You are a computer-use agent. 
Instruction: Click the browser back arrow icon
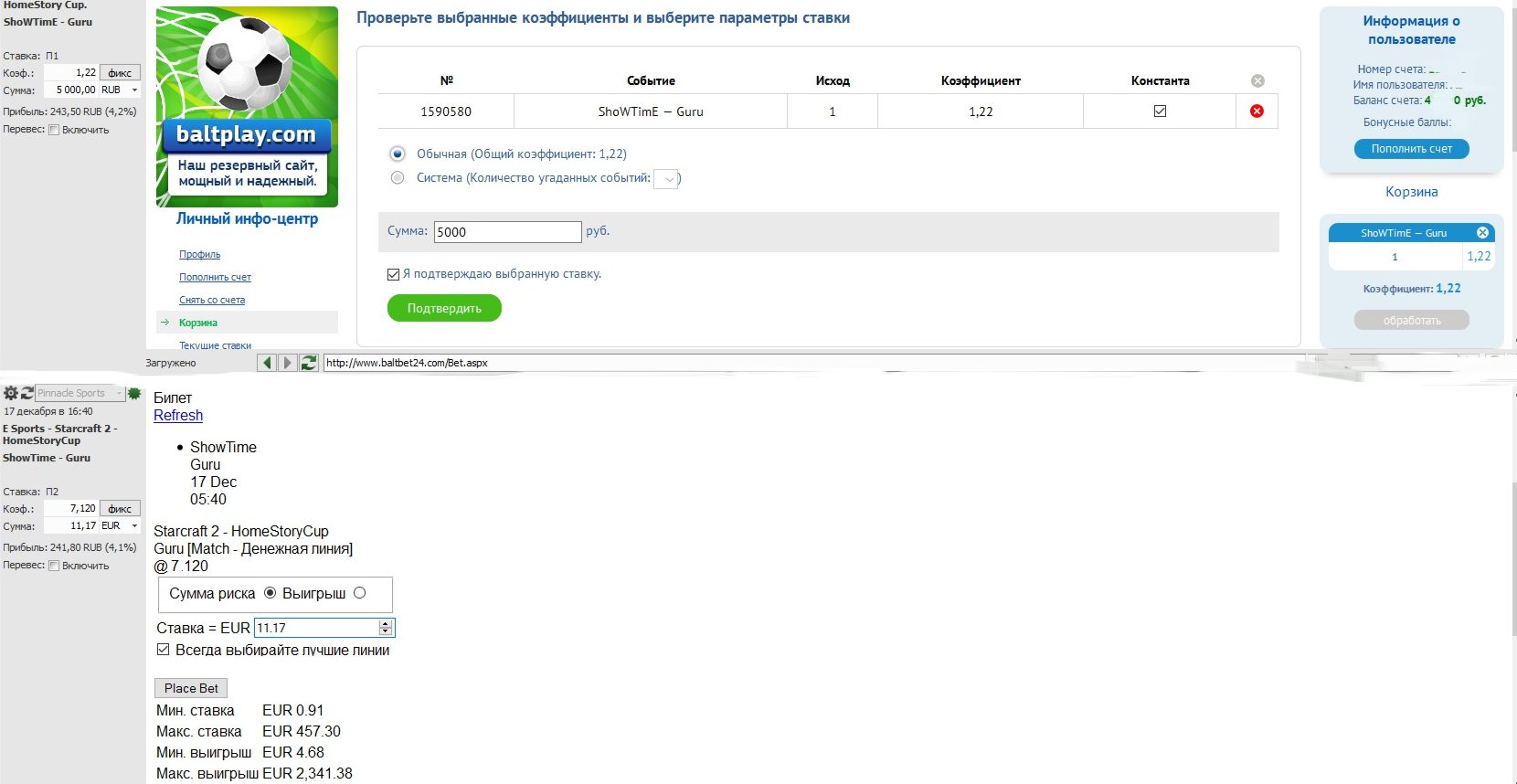(267, 363)
